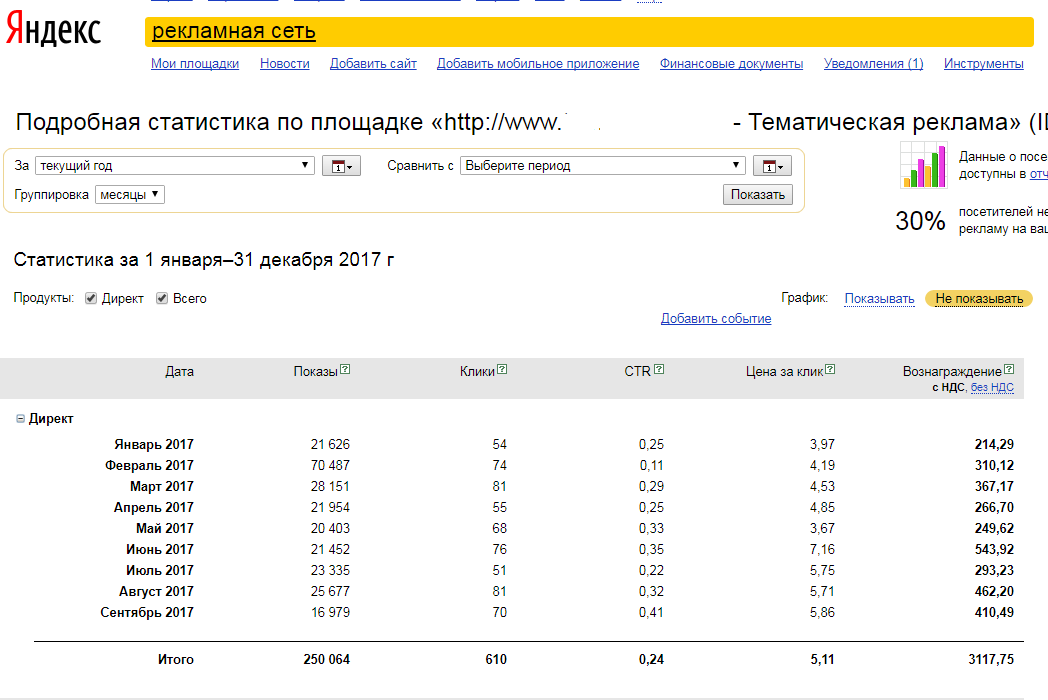Toggle the Всего product checkbox
The width and height of the screenshot is (1048, 700).
tap(162, 298)
